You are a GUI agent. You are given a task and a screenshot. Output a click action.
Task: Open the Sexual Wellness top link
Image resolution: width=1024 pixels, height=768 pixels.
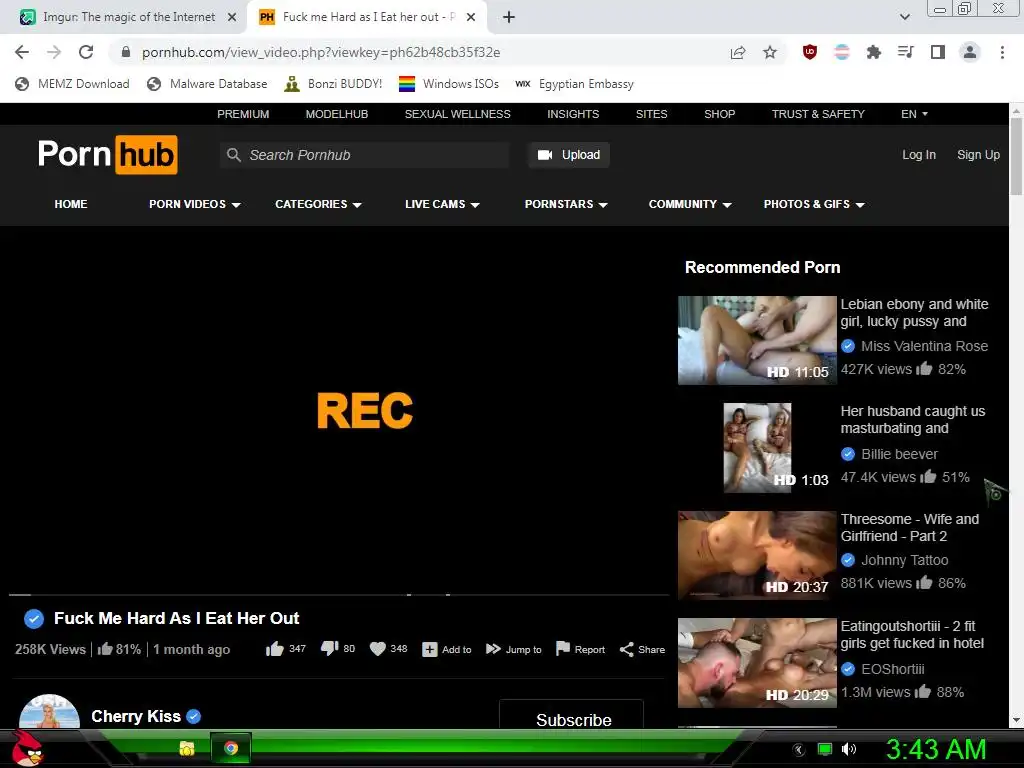pyautogui.click(x=458, y=114)
